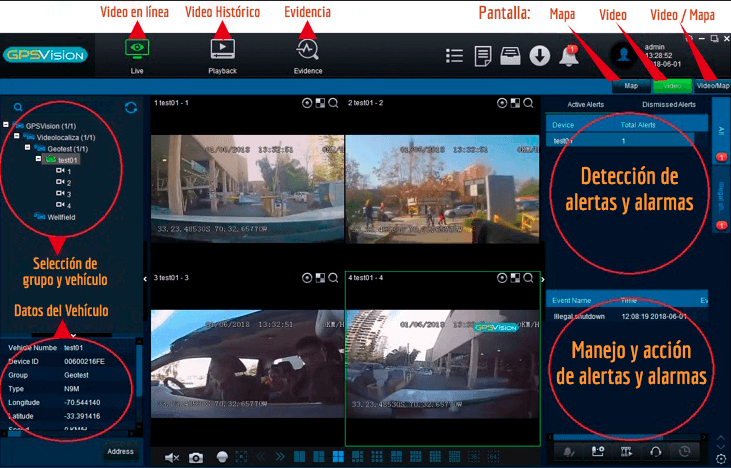Switch screen to green Video mode
Image resolution: width=731 pixels, height=468 pixels.
[x=672, y=86]
